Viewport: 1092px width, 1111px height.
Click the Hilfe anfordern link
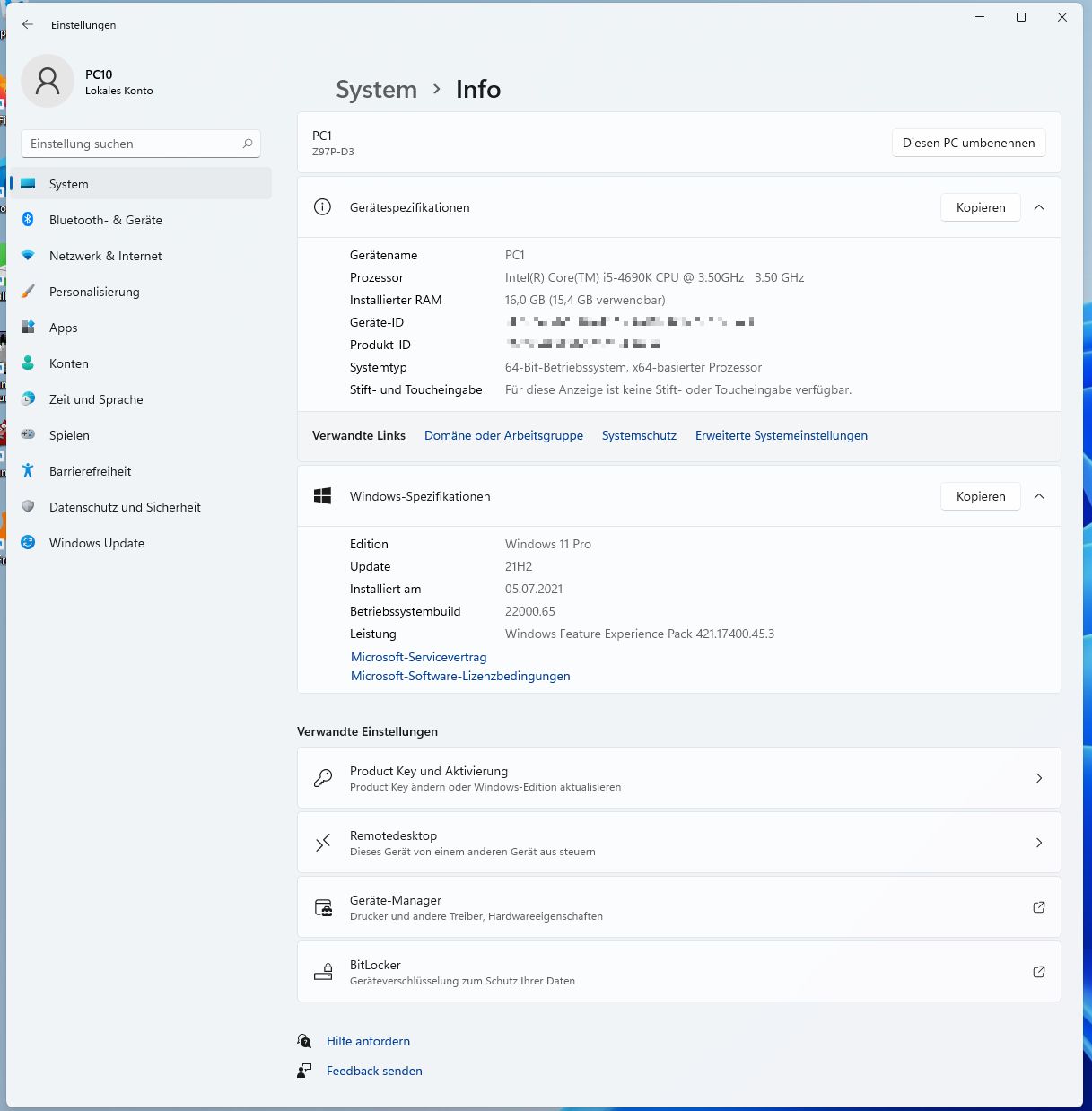[368, 1041]
